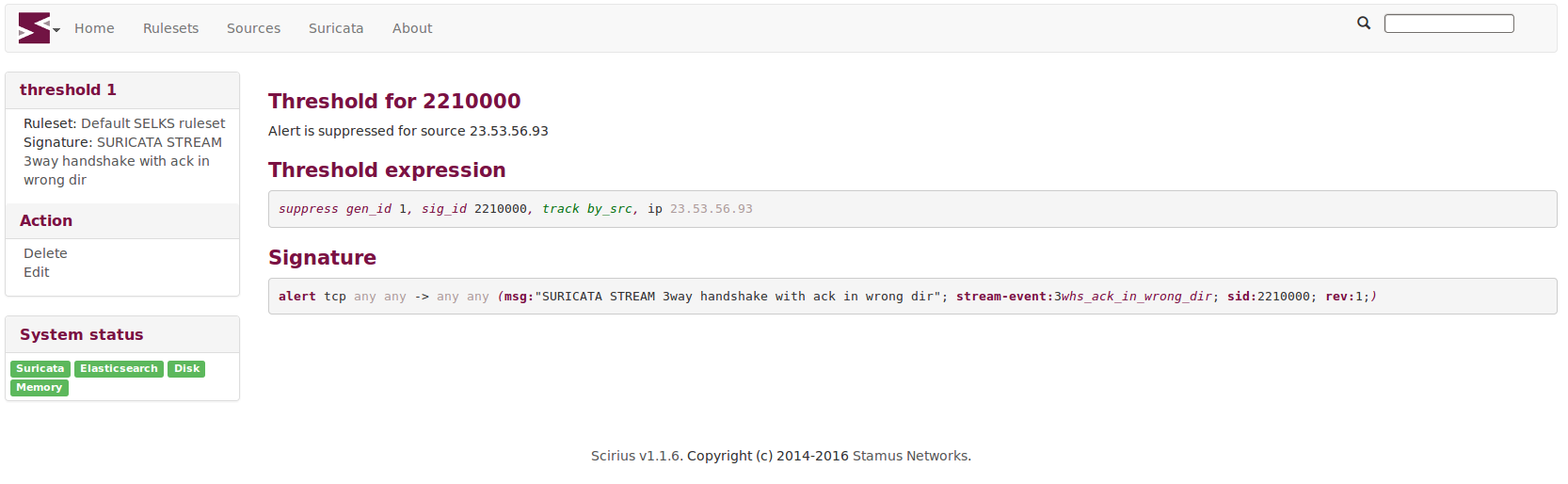This screenshot has height=484, width=1568.
Task: Click the Disk status badge
Action: [186, 369]
